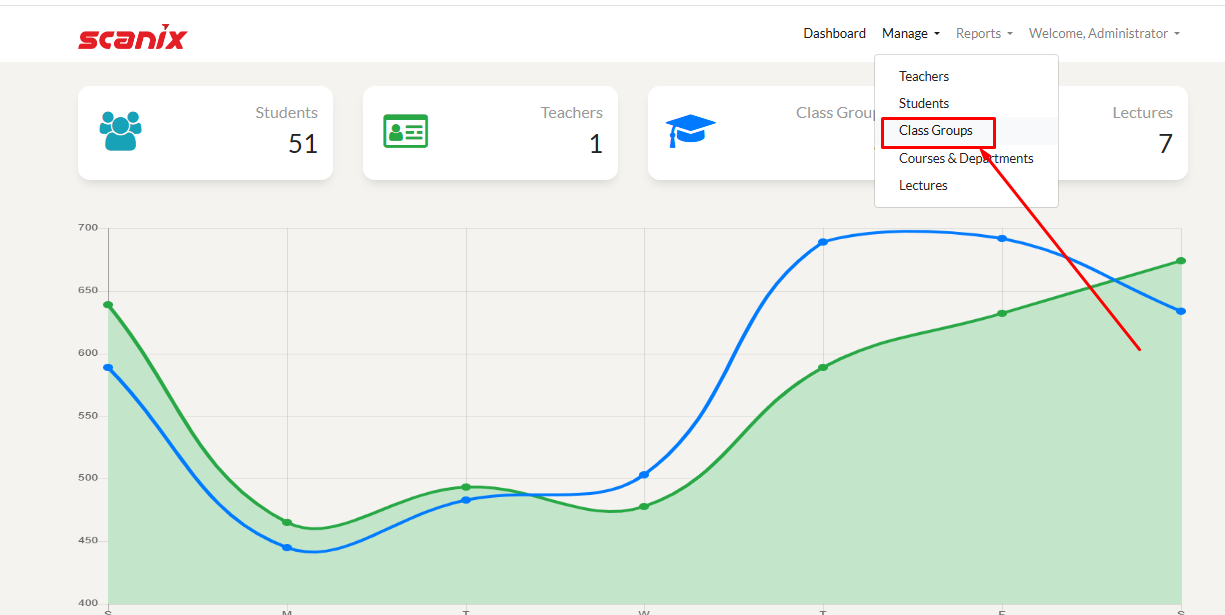The height and width of the screenshot is (615, 1225).
Task: Expand the Reports dropdown
Action: click(x=984, y=34)
